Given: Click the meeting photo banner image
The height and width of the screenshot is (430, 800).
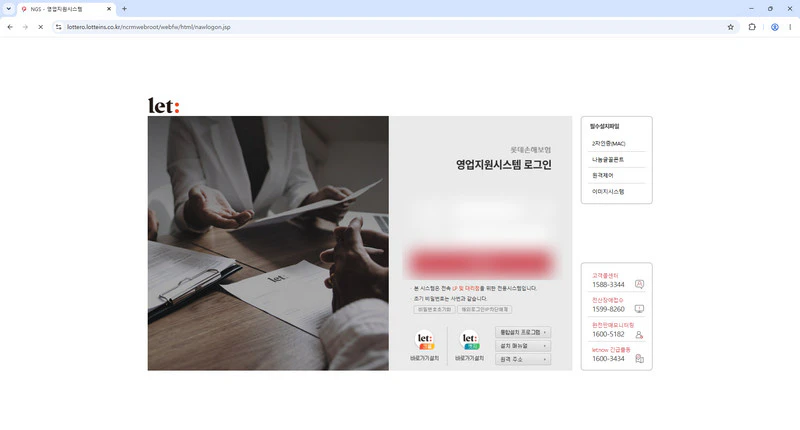Looking at the screenshot, I should click(x=268, y=243).
